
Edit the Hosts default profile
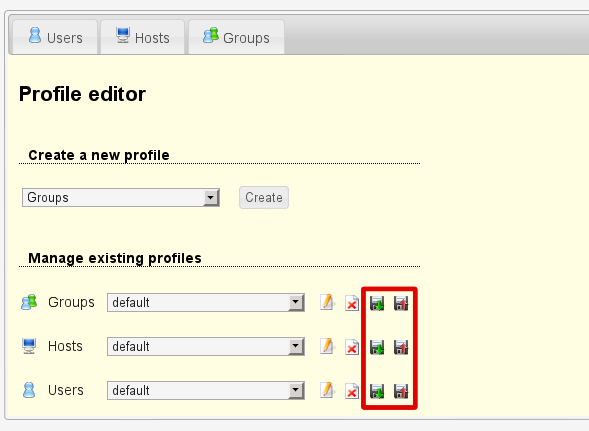327,346
